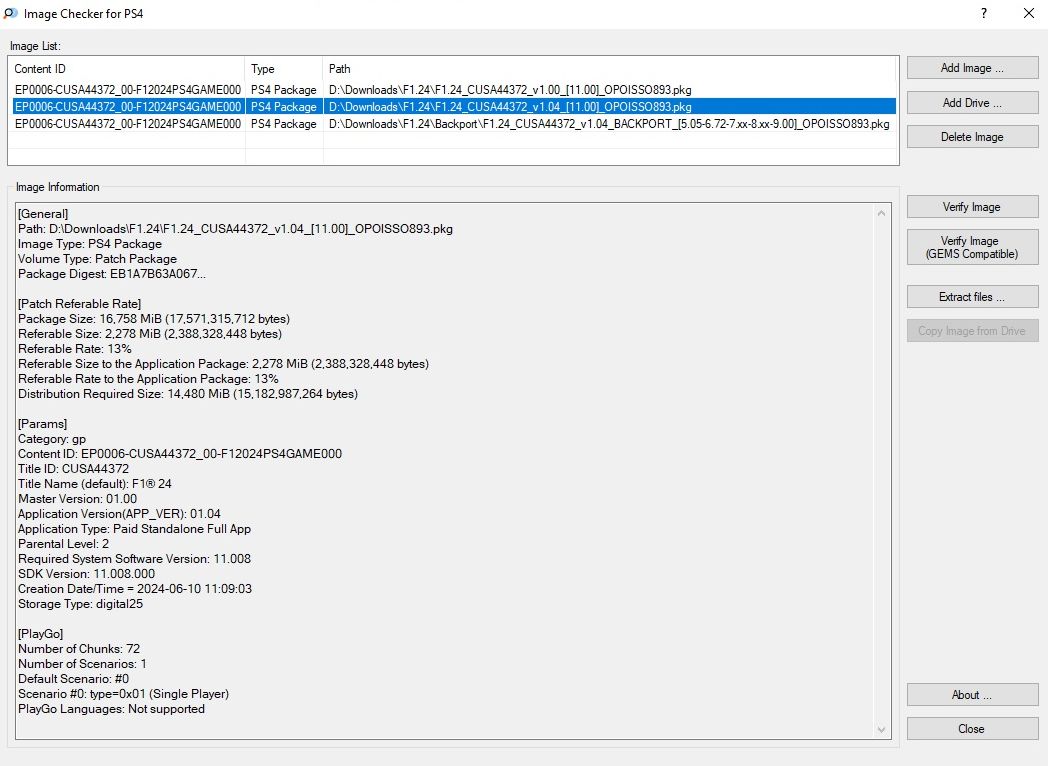Viewport: 1048px width, 766px height.
Task: Click the Package Size: 16,758 MiB line
Action: click(154, 319)
